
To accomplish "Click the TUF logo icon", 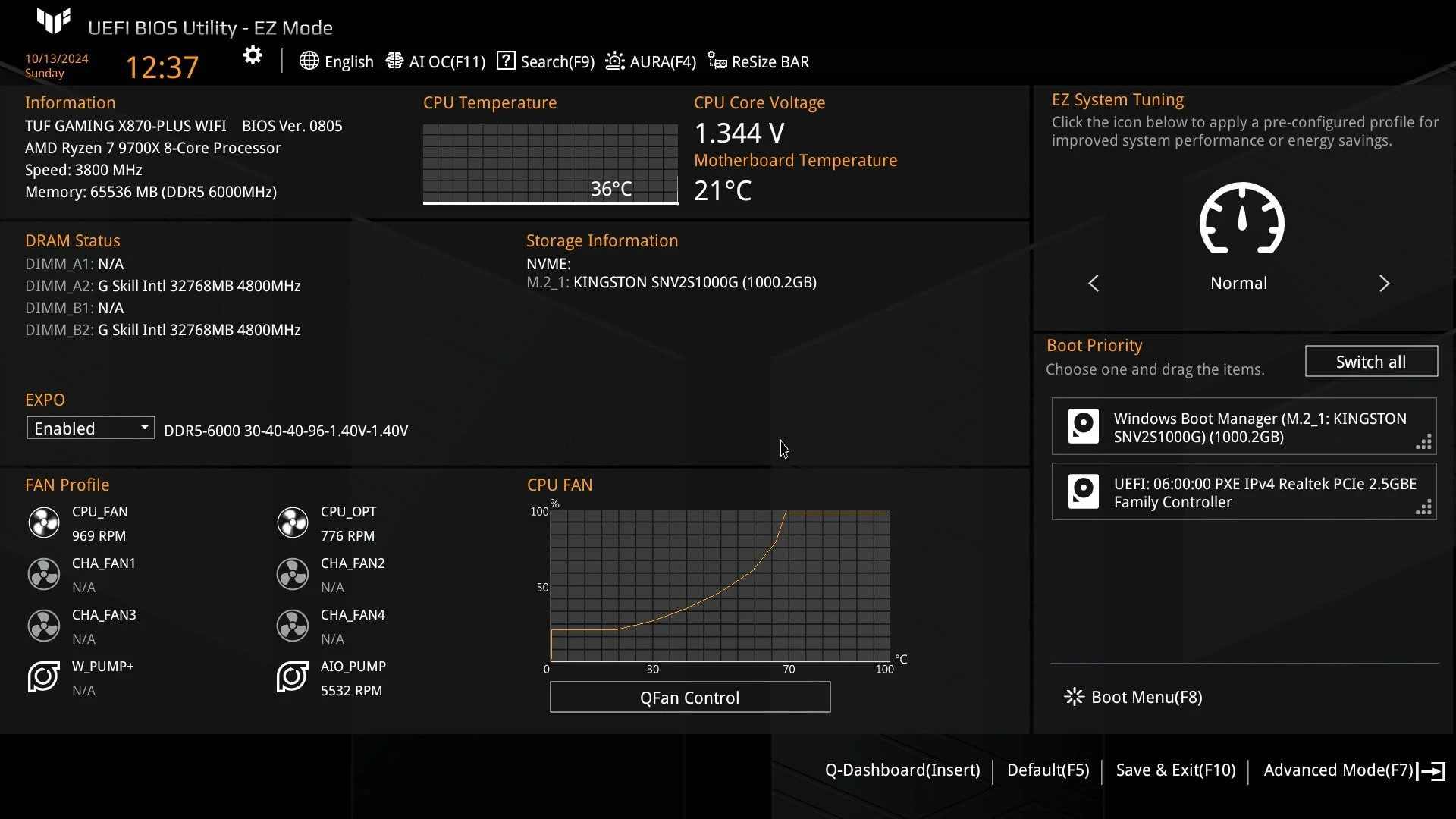I will coord(53,21).
